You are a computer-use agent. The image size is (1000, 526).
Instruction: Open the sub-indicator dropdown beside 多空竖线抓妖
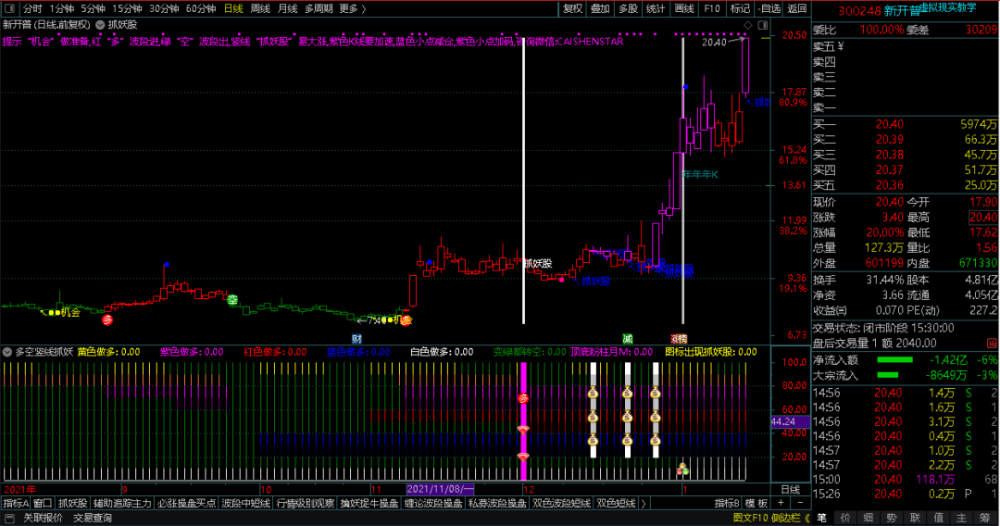click(7, 351)
